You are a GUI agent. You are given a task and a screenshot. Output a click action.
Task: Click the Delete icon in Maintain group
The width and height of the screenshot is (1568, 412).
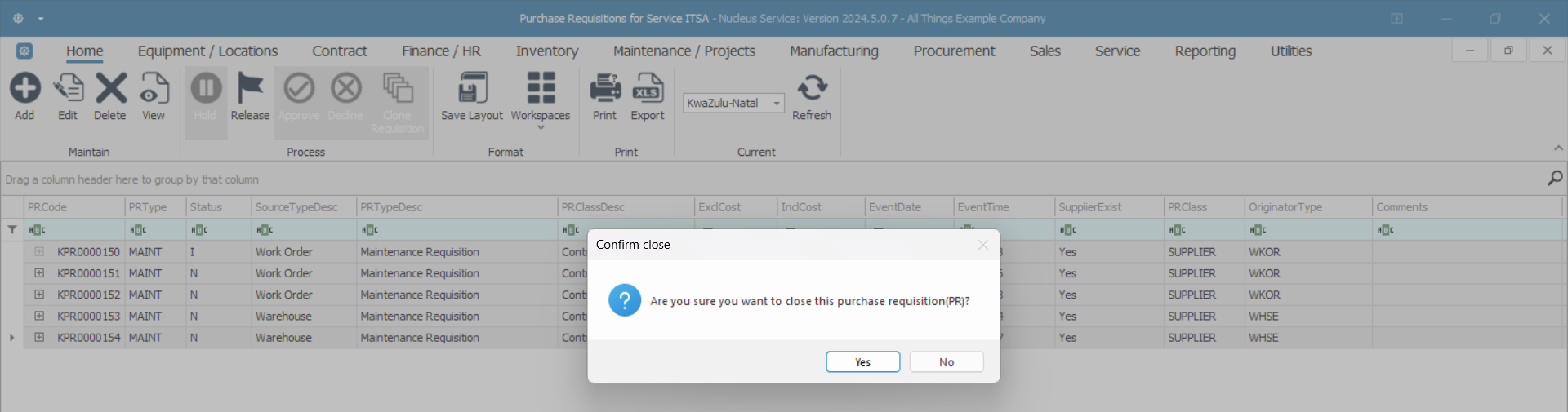tap(110, 88)
